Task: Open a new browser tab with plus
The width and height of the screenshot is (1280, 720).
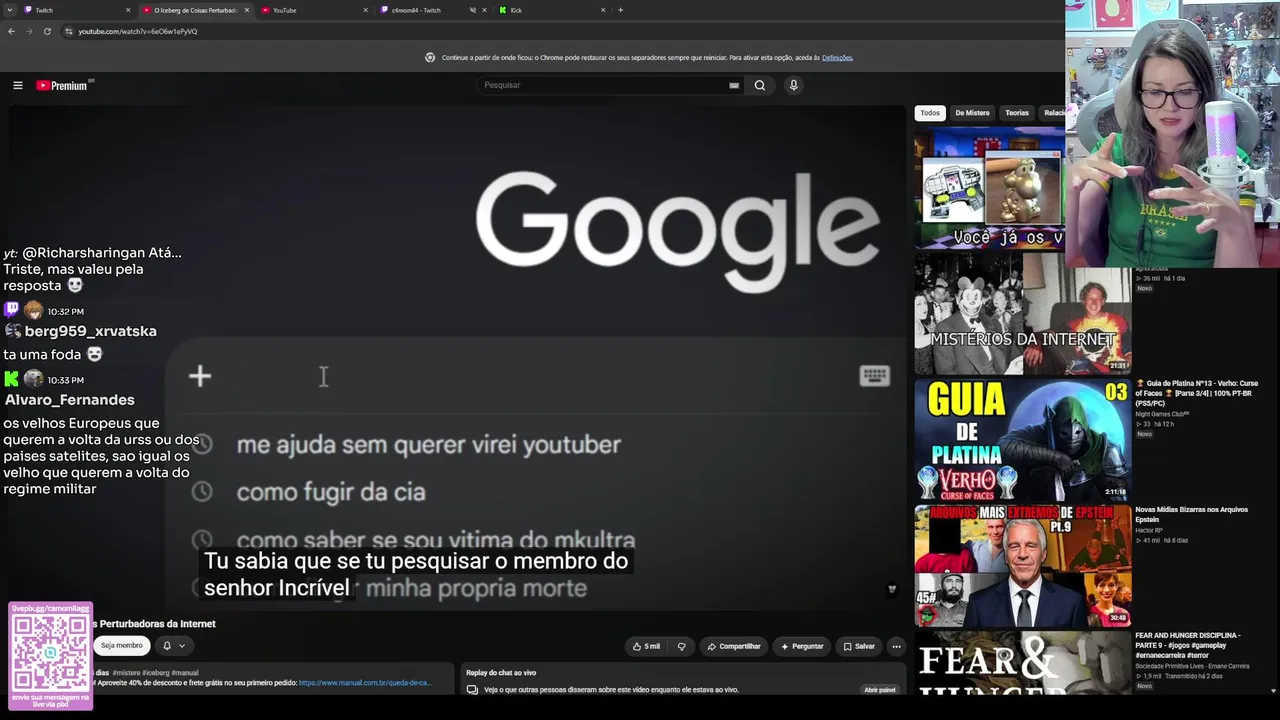Action: [x=620, y=10]
